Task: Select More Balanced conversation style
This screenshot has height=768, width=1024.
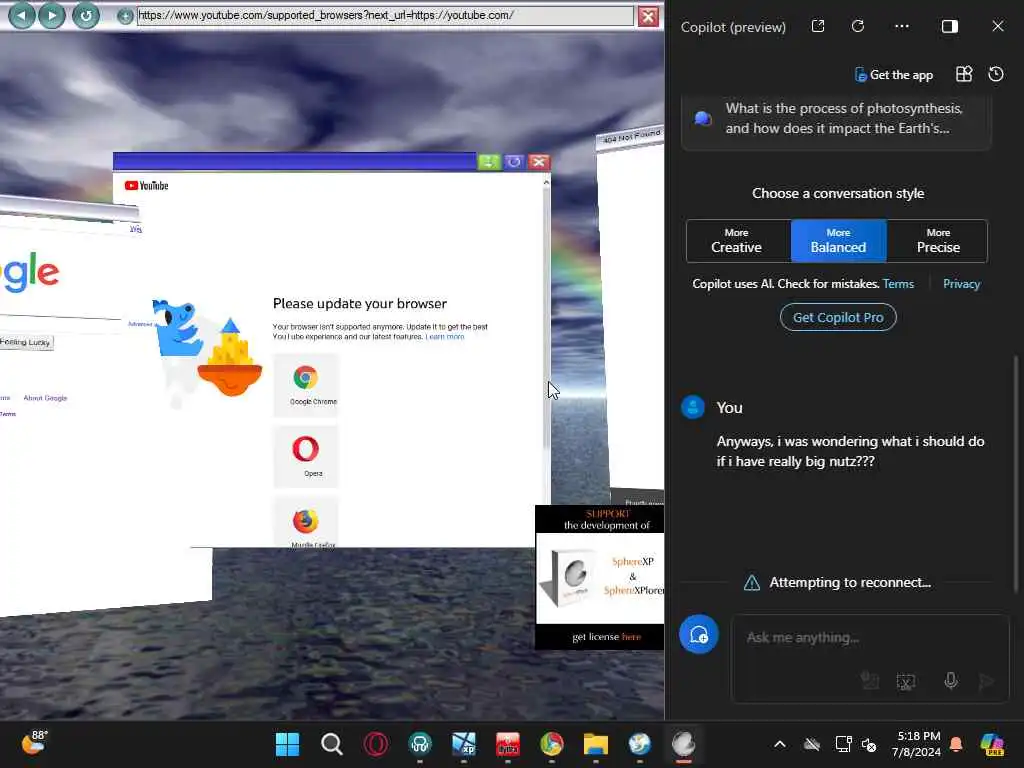Action: (839, 241)
